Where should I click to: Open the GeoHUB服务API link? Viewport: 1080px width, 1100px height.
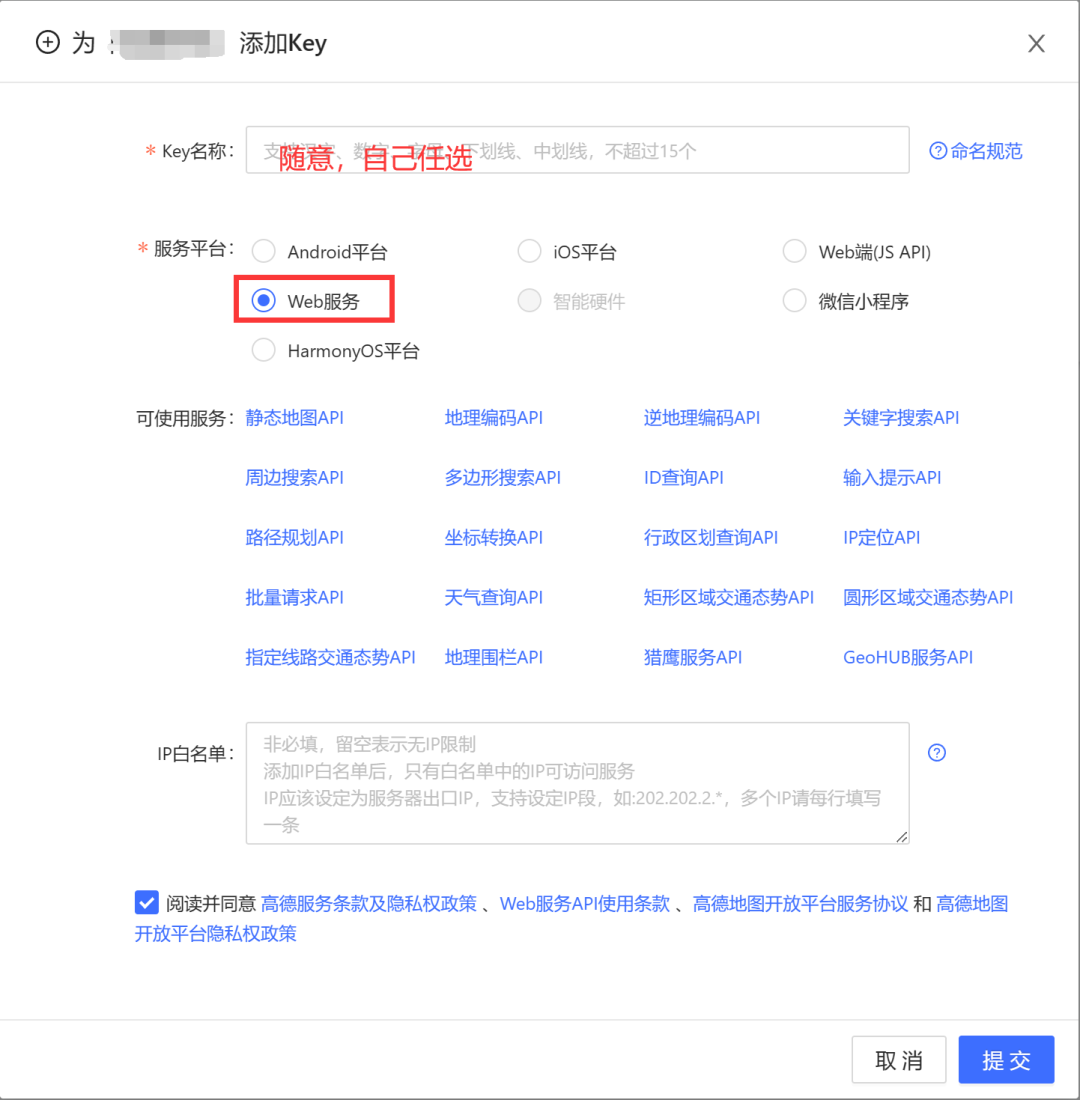click(908, 657)
